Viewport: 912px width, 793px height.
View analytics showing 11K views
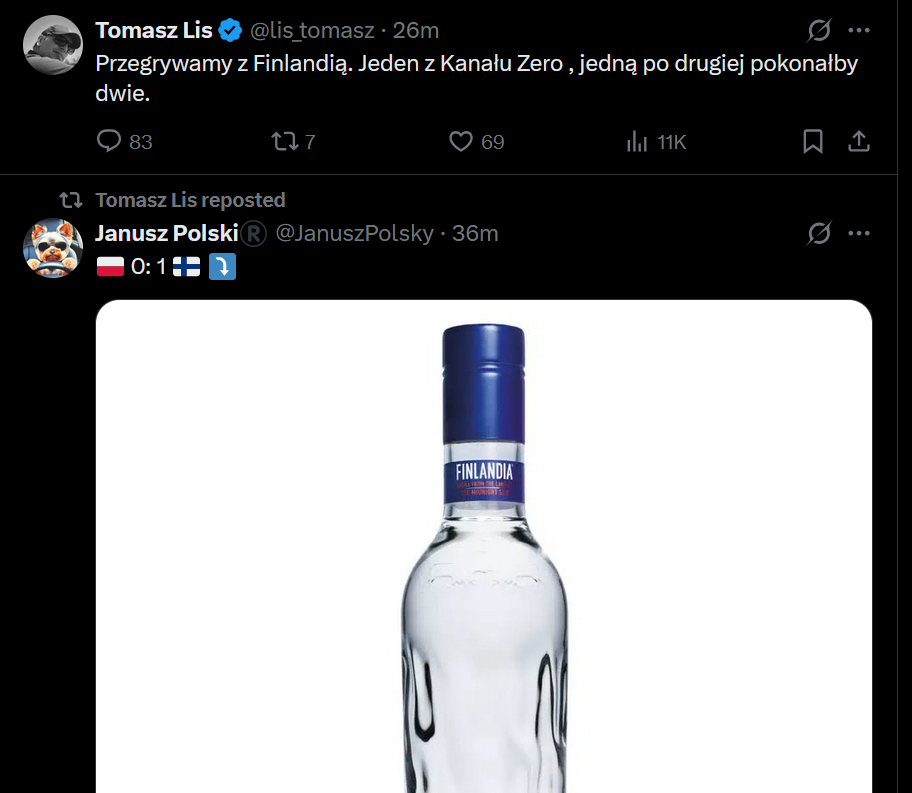coord(637,142)
